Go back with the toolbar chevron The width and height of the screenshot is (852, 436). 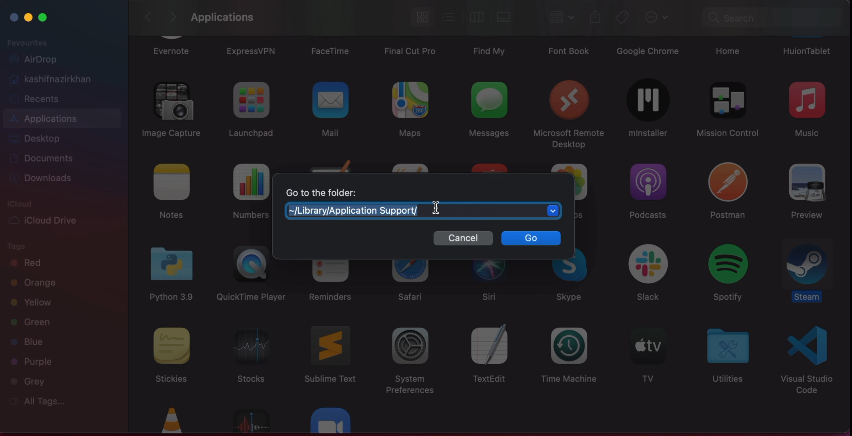[147, 17]
